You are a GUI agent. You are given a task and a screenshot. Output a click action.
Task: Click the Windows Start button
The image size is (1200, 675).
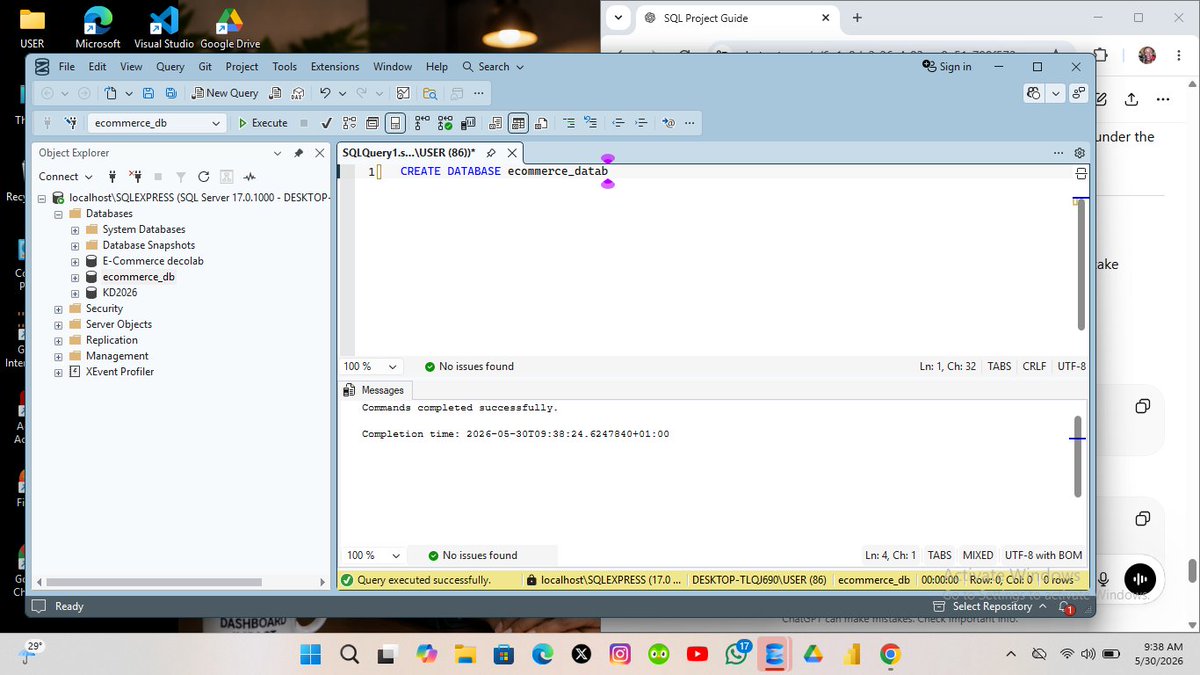pyautogui.click(x=311, y=654)
